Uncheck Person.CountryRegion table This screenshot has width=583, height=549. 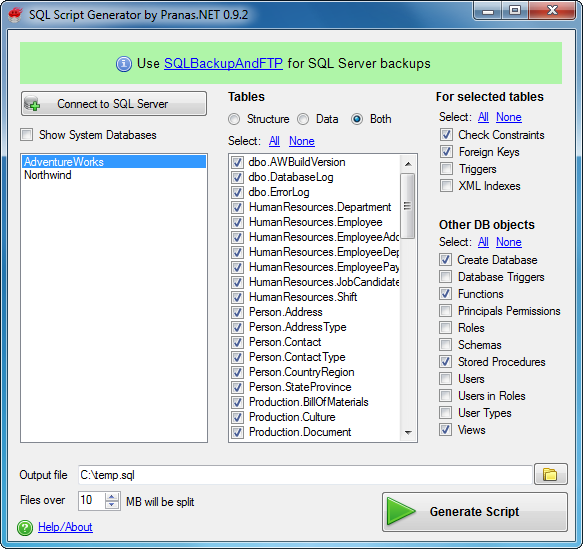[237, 372]
